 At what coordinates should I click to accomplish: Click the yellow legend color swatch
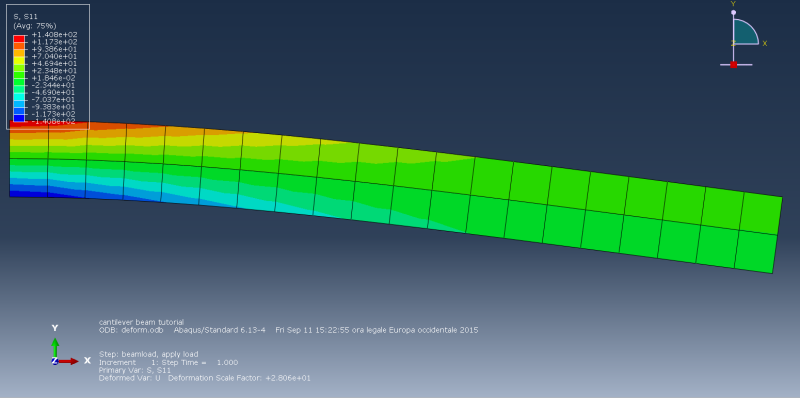tap(19, 60)
